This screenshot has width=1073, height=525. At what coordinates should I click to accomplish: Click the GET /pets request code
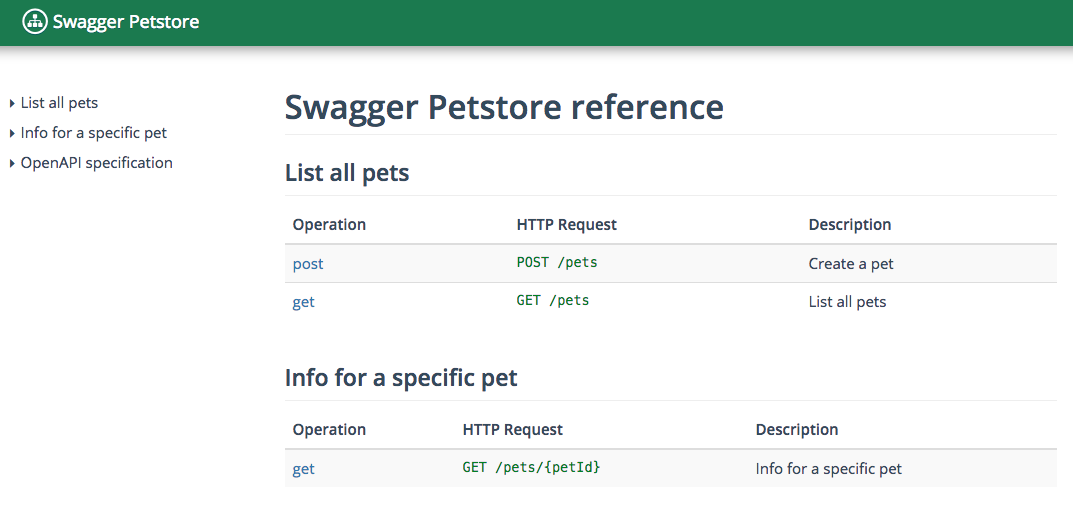coord(553,300)
